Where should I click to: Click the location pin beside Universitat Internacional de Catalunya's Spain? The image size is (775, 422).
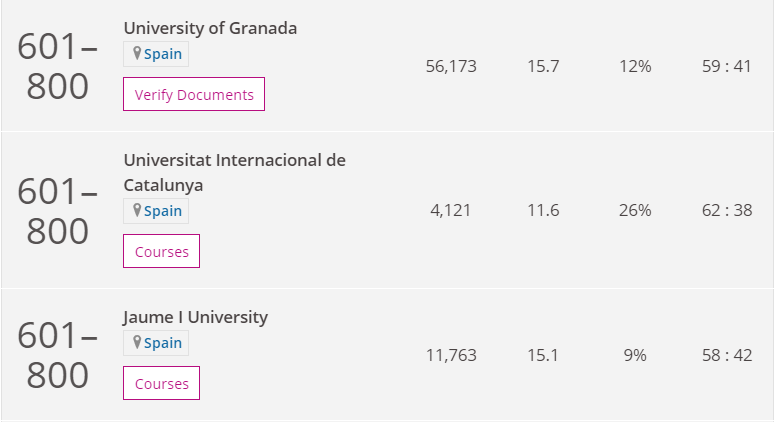point(137,211)
